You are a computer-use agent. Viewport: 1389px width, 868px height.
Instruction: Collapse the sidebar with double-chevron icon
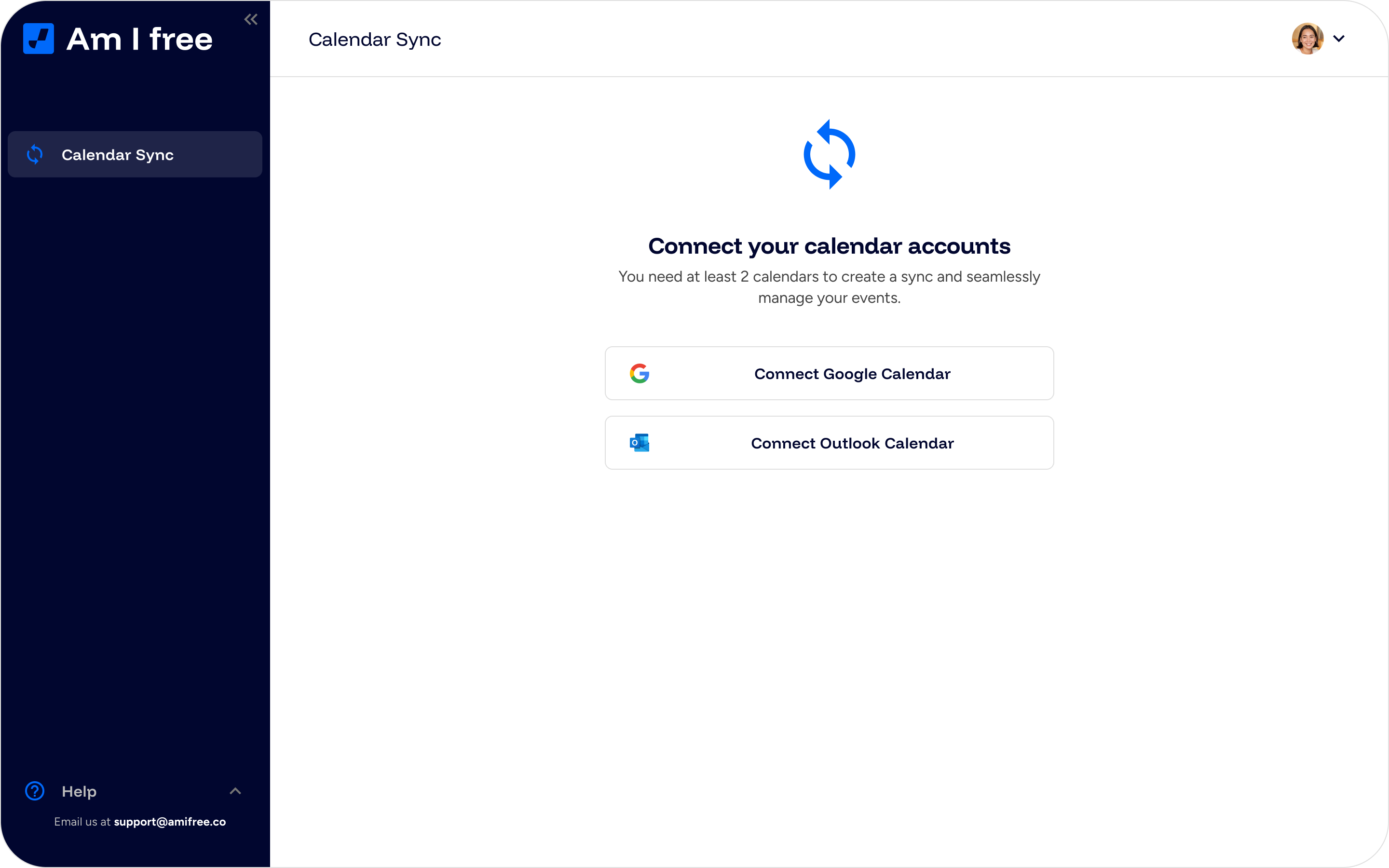click(x=251, y=19)
